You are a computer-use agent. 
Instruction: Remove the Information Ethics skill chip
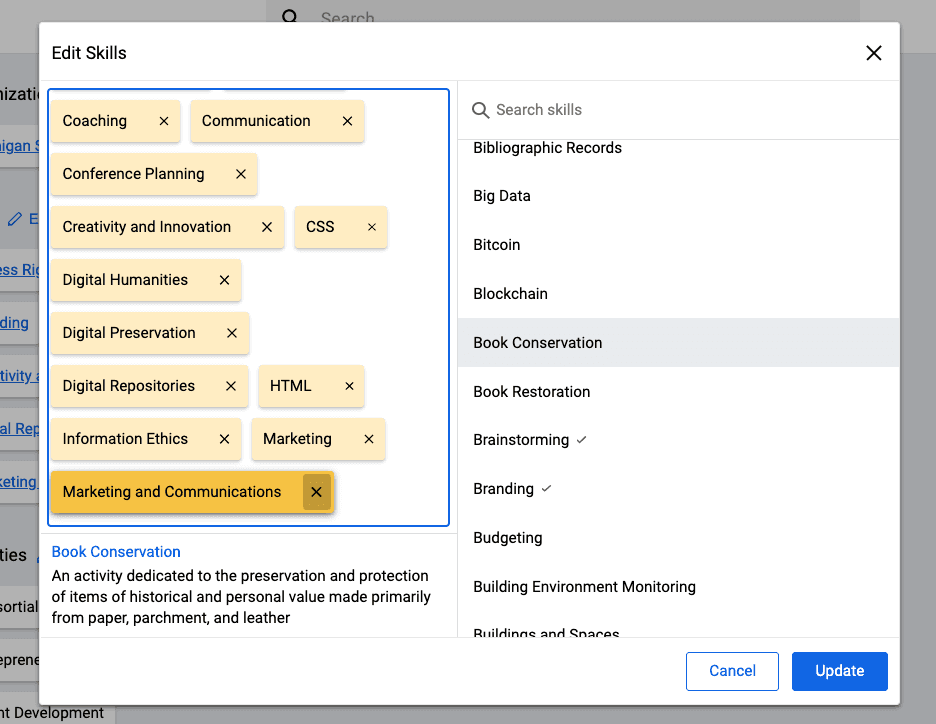pyautogui.click(x=224, y=439)
